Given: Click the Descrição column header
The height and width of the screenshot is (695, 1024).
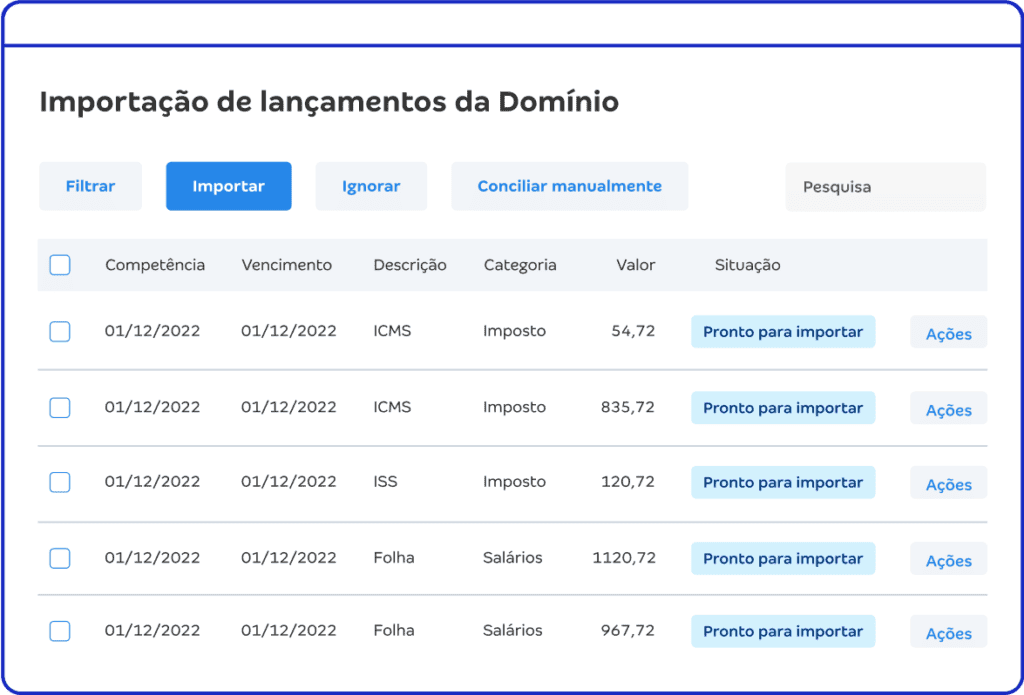Looking at the screenshot, I should point(410,265).
